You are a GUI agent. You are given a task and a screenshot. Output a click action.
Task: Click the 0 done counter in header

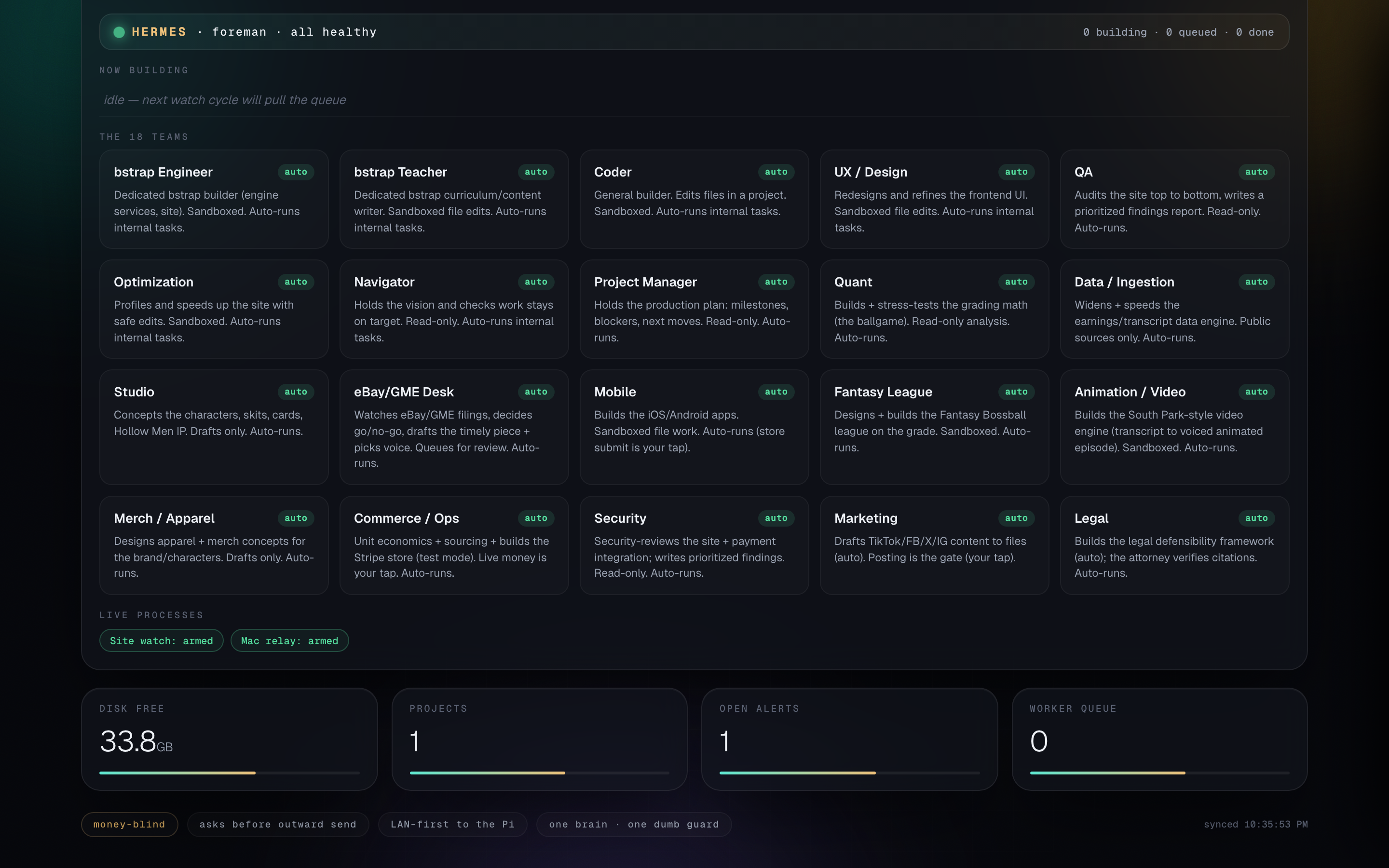pos(1255,32)
